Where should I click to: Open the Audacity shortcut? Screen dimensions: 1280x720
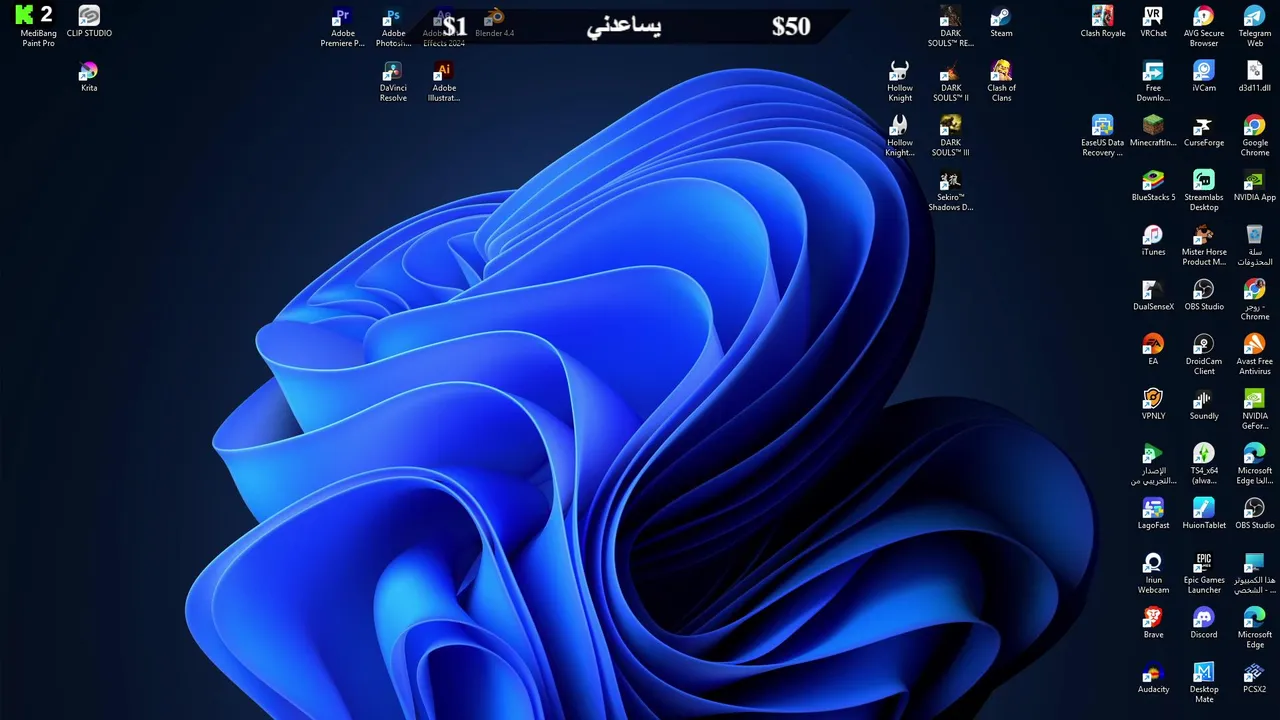[1153, 678]
